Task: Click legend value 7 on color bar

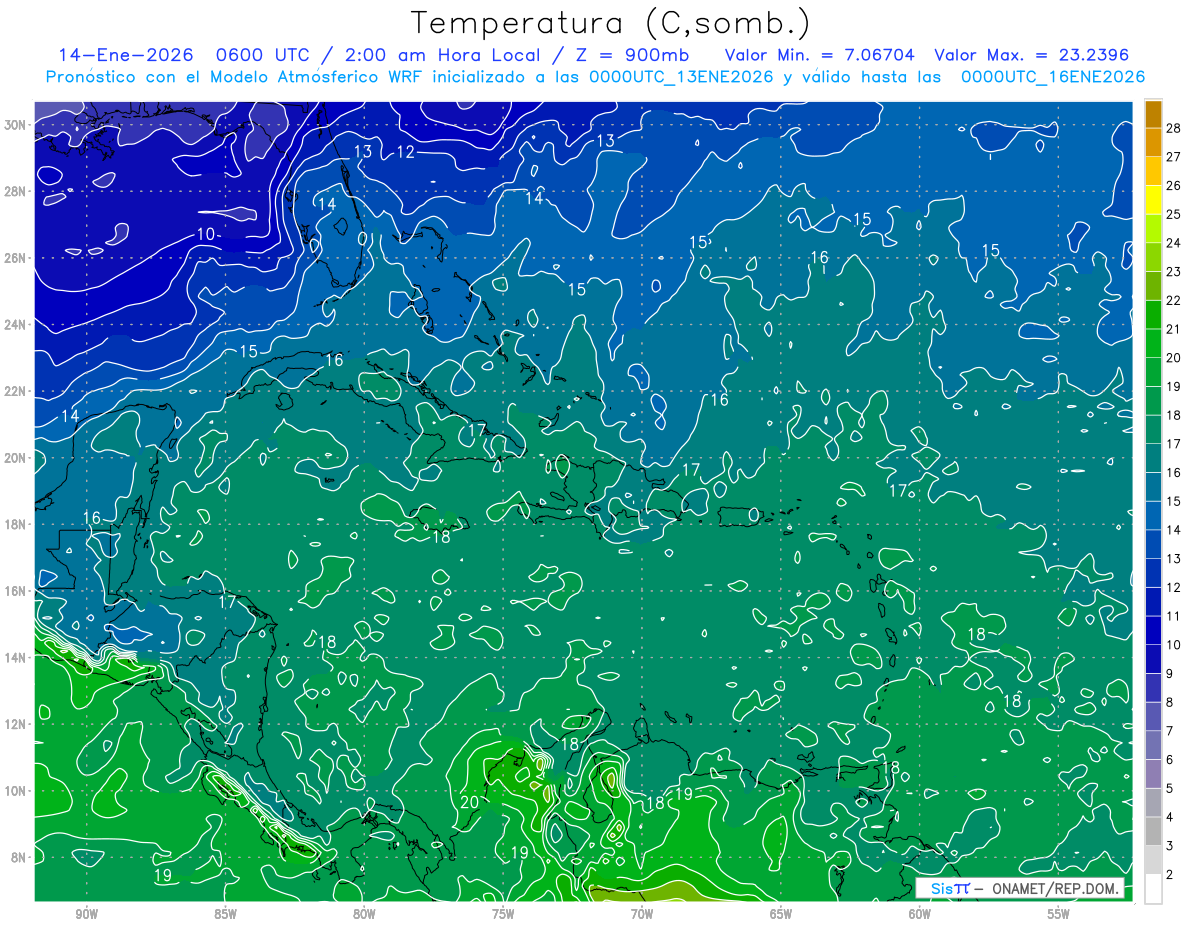Action: (x=1170, y=731)
